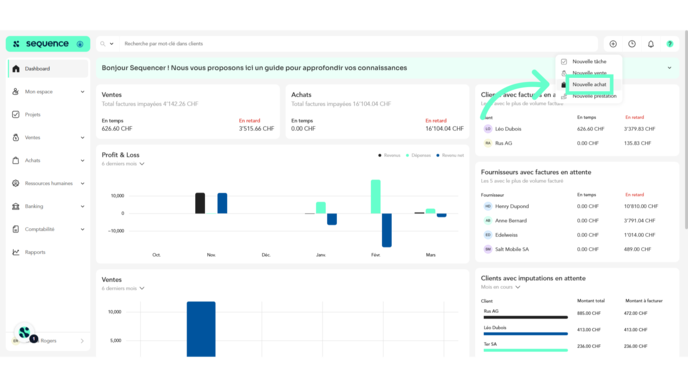
Task: Click the floating Sequence chat bubble icon
Action: [x=25, y=333]
